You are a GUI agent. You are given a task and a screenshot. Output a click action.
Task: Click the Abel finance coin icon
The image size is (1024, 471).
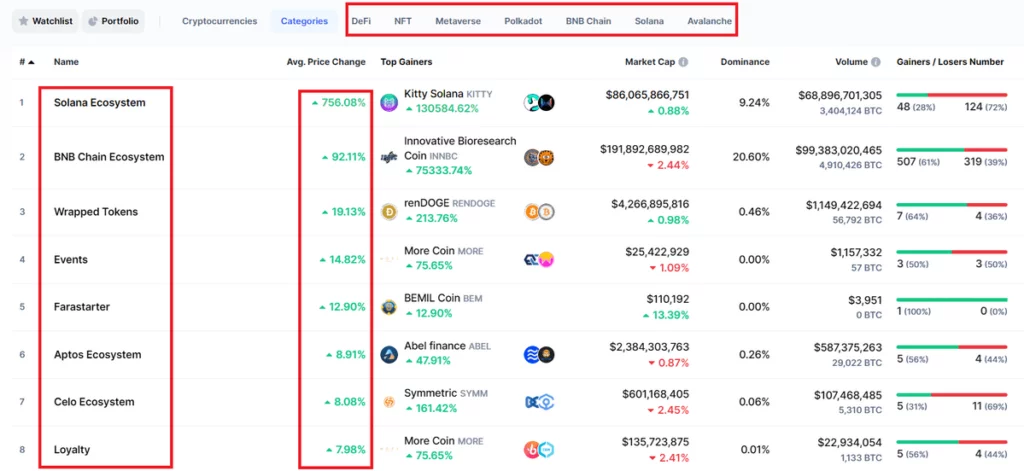389,354
